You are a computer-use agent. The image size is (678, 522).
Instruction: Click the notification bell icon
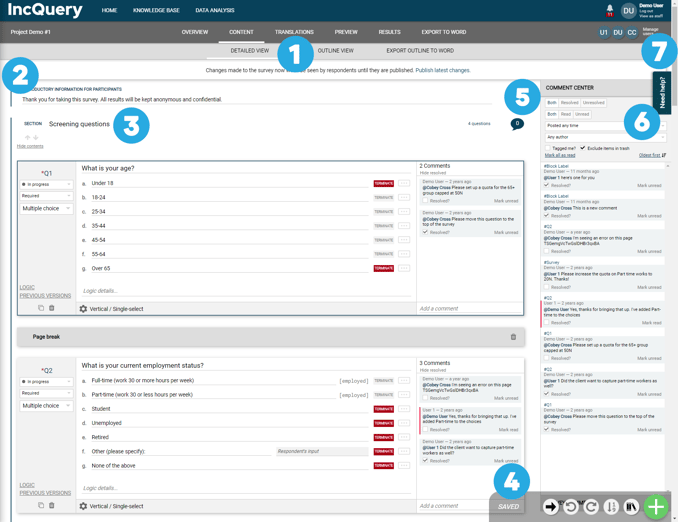coord(610,9)
